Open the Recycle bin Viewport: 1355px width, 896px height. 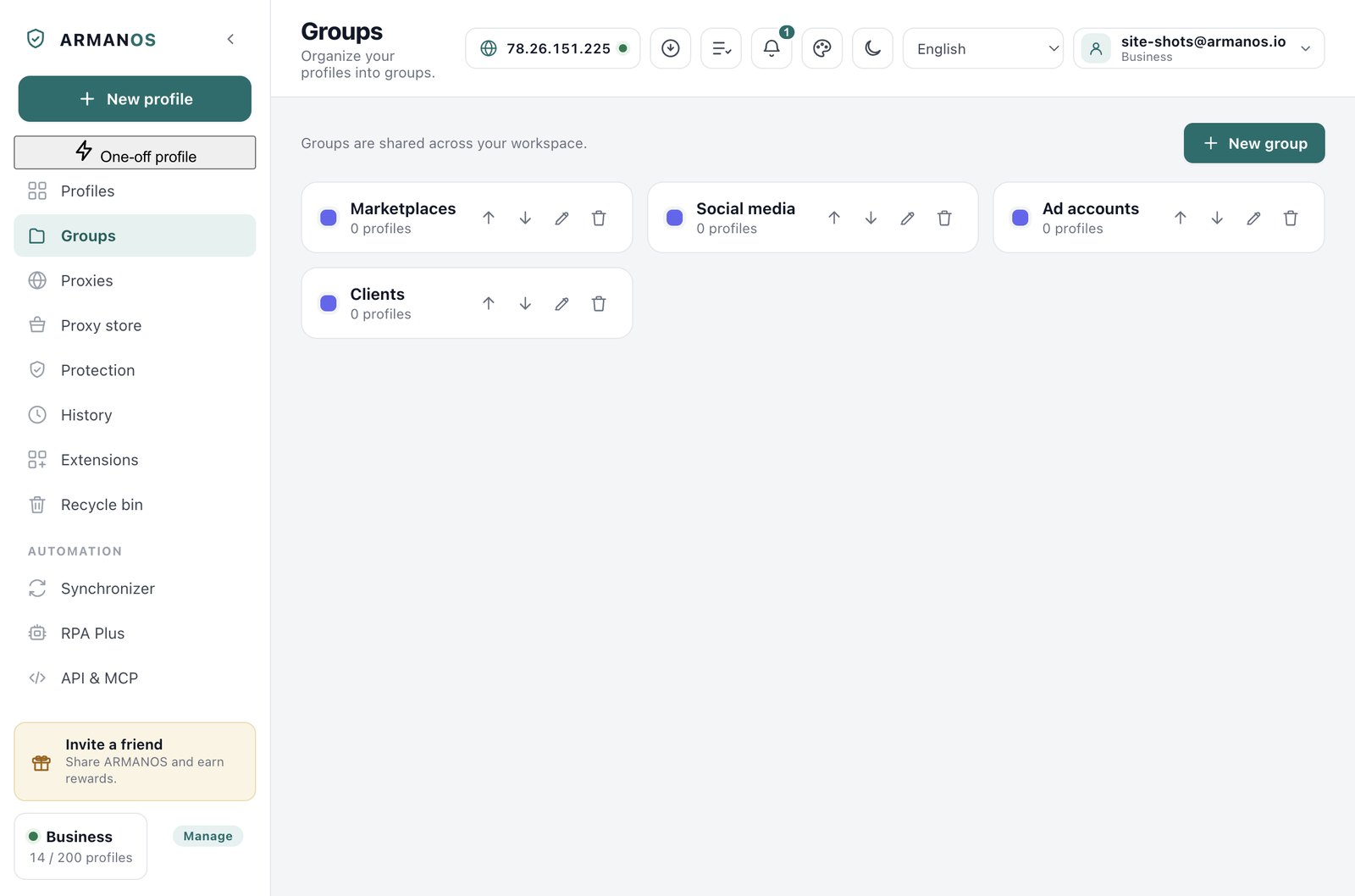(x=135, y=505)
